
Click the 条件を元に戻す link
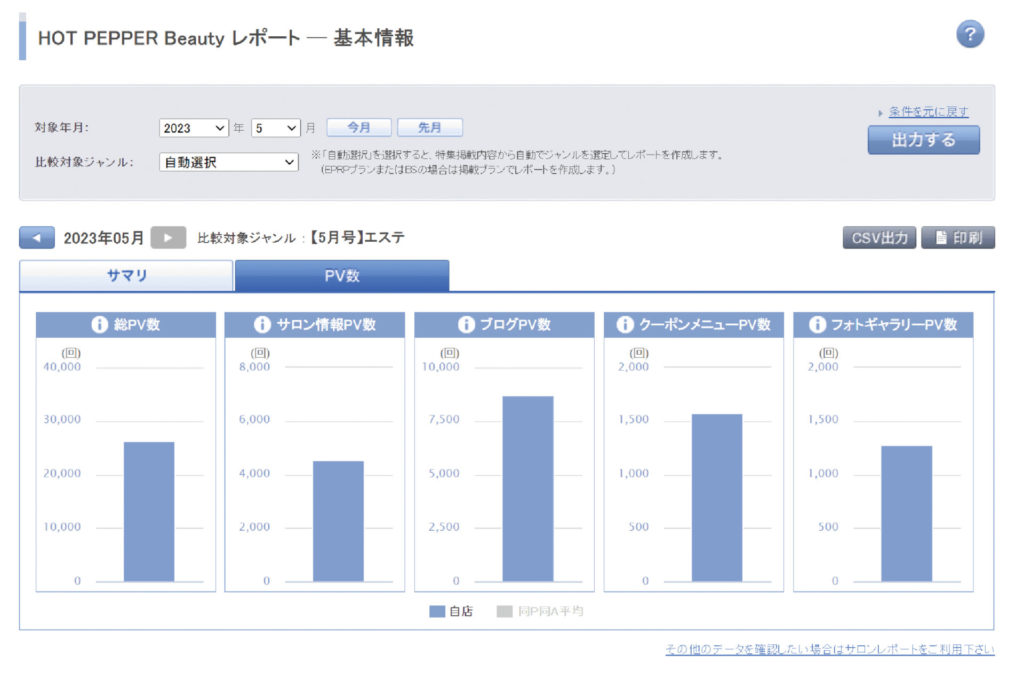tap(928, 112)
